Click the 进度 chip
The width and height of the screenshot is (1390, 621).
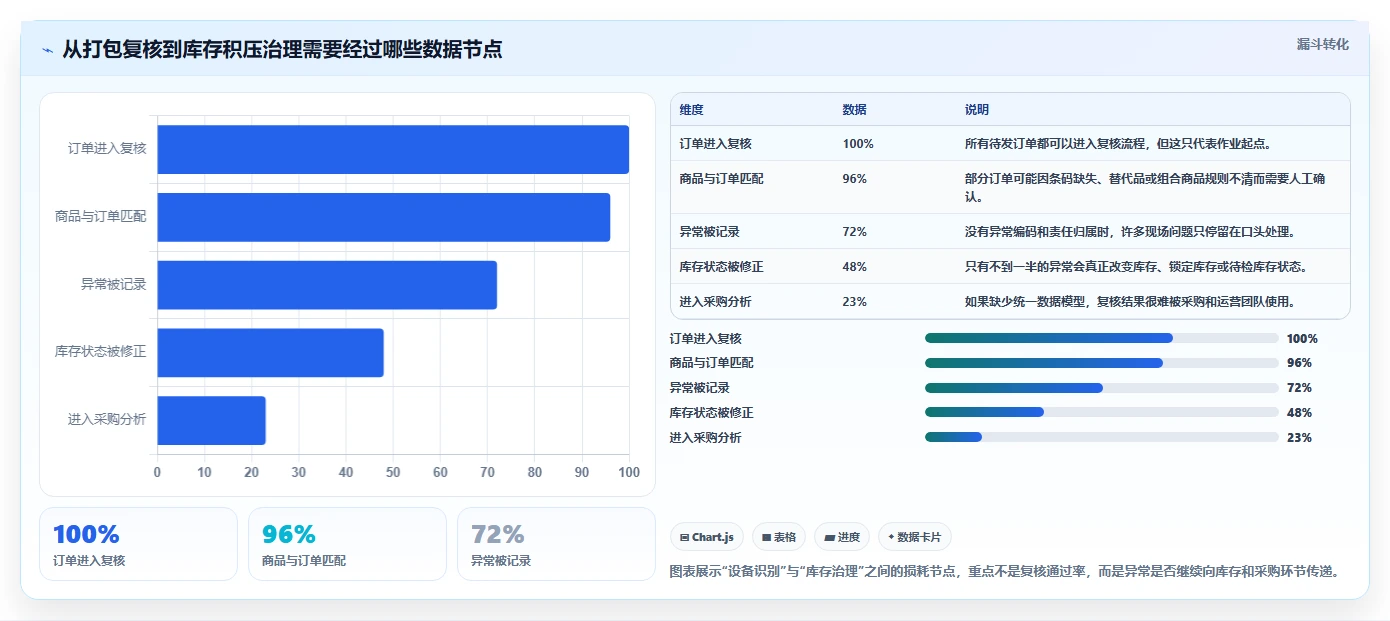842,537
